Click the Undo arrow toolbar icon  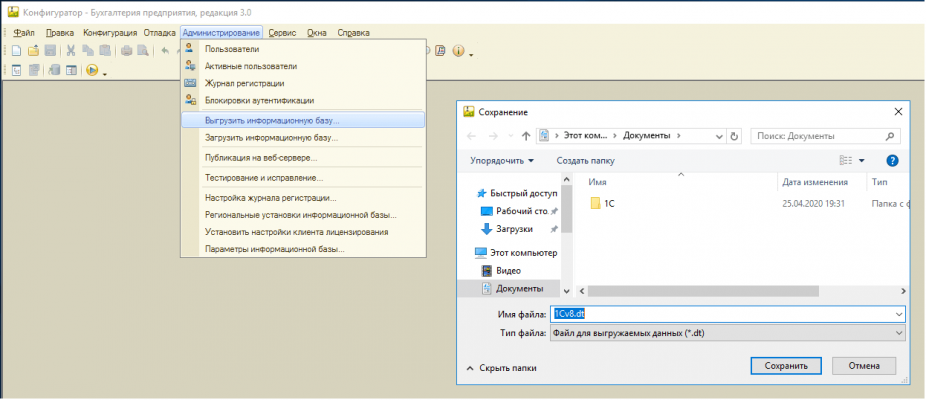coord(165,51)
